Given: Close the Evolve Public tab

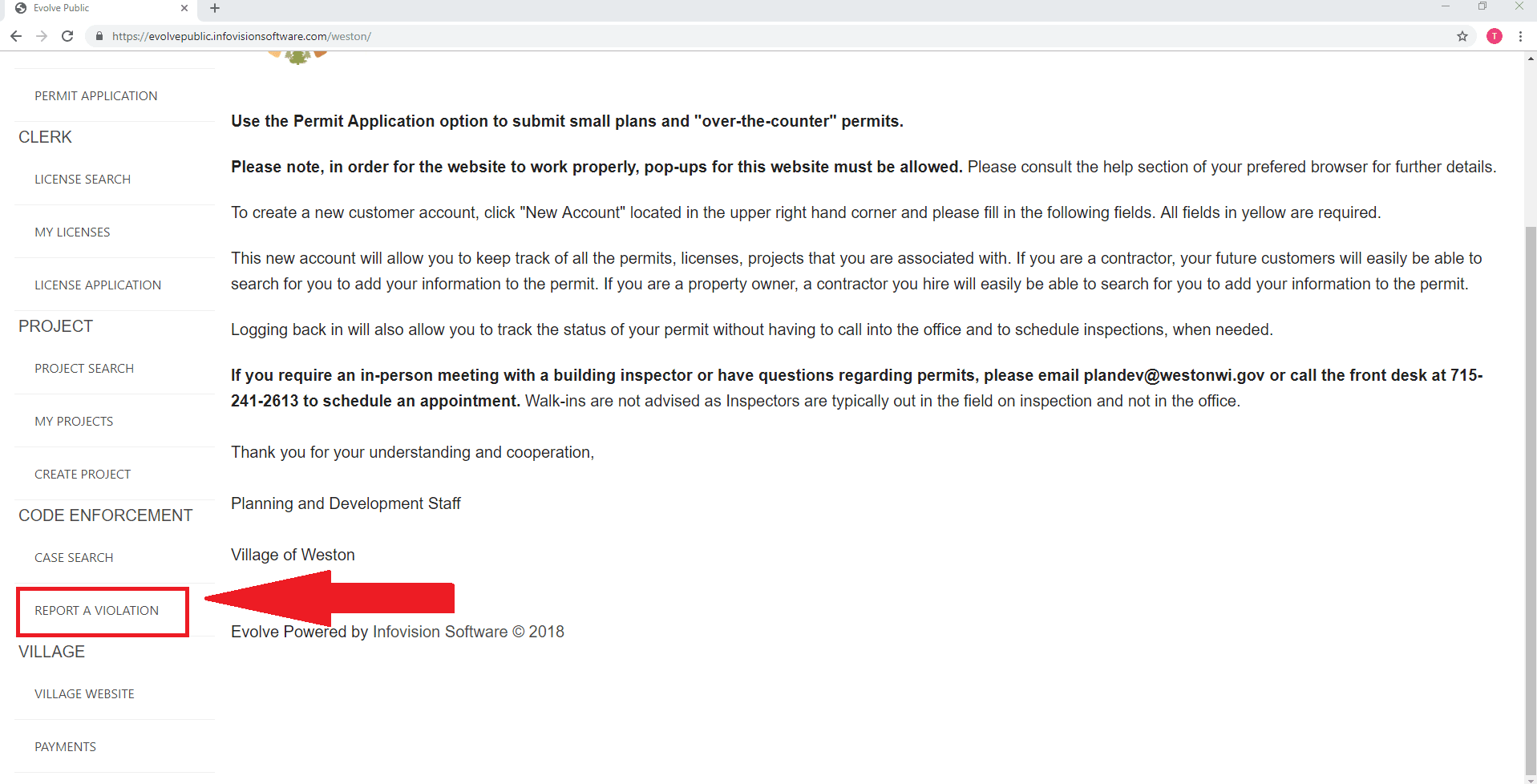Looking at the screenshot, I should click(x=184, y=8).
